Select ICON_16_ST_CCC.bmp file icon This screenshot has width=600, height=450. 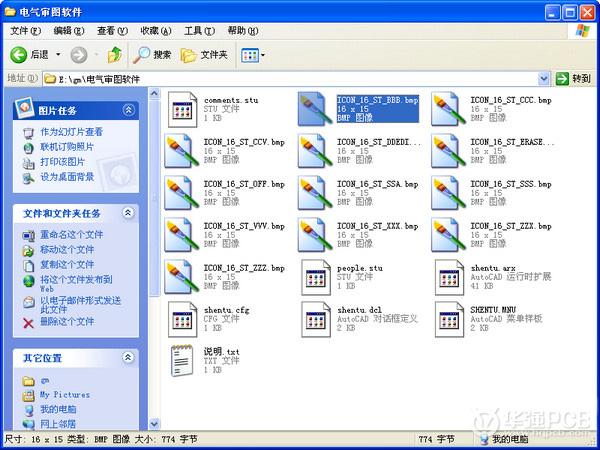point(450,107)
